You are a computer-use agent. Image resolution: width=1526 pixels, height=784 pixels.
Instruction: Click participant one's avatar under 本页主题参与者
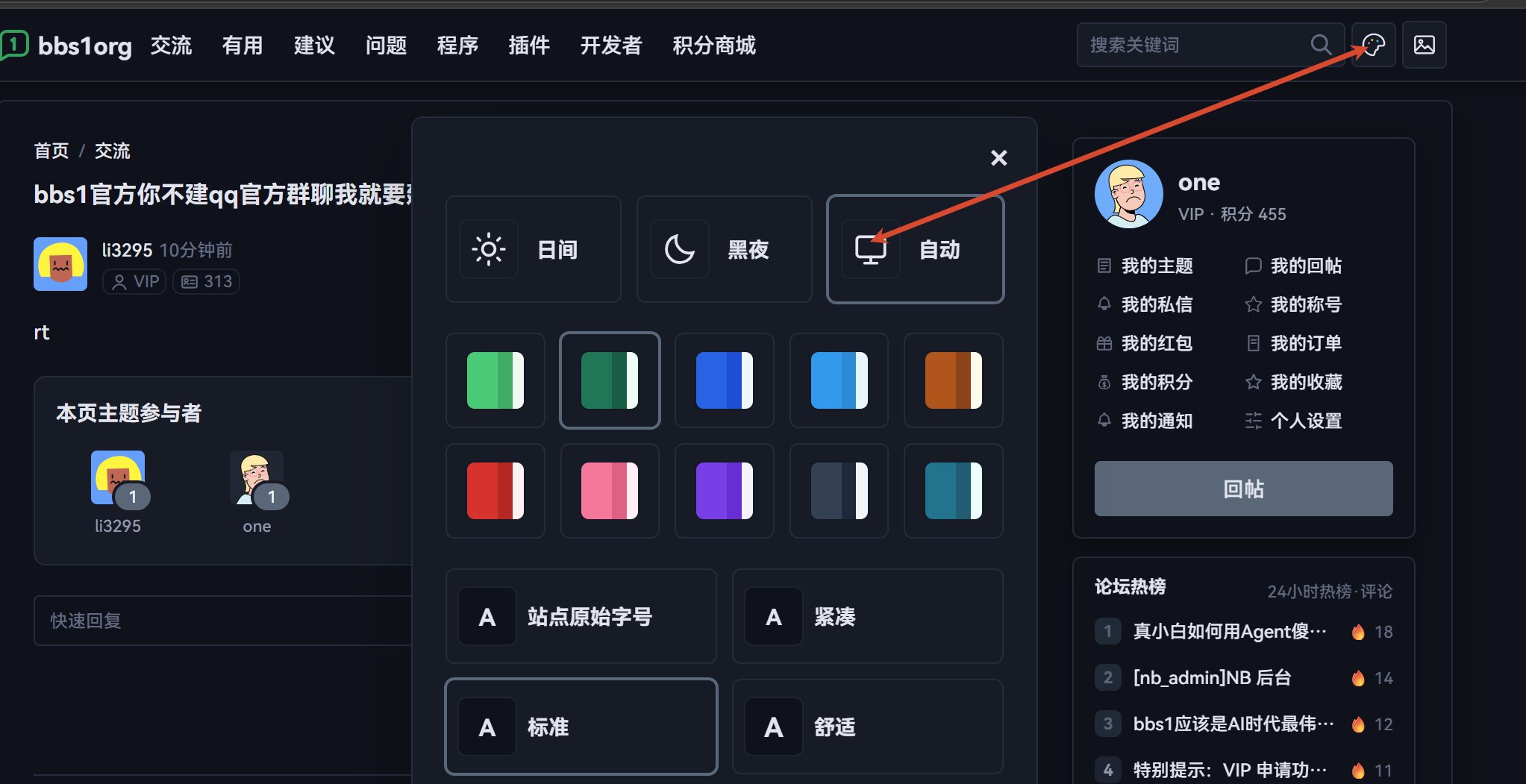click(x=257, y=477)
